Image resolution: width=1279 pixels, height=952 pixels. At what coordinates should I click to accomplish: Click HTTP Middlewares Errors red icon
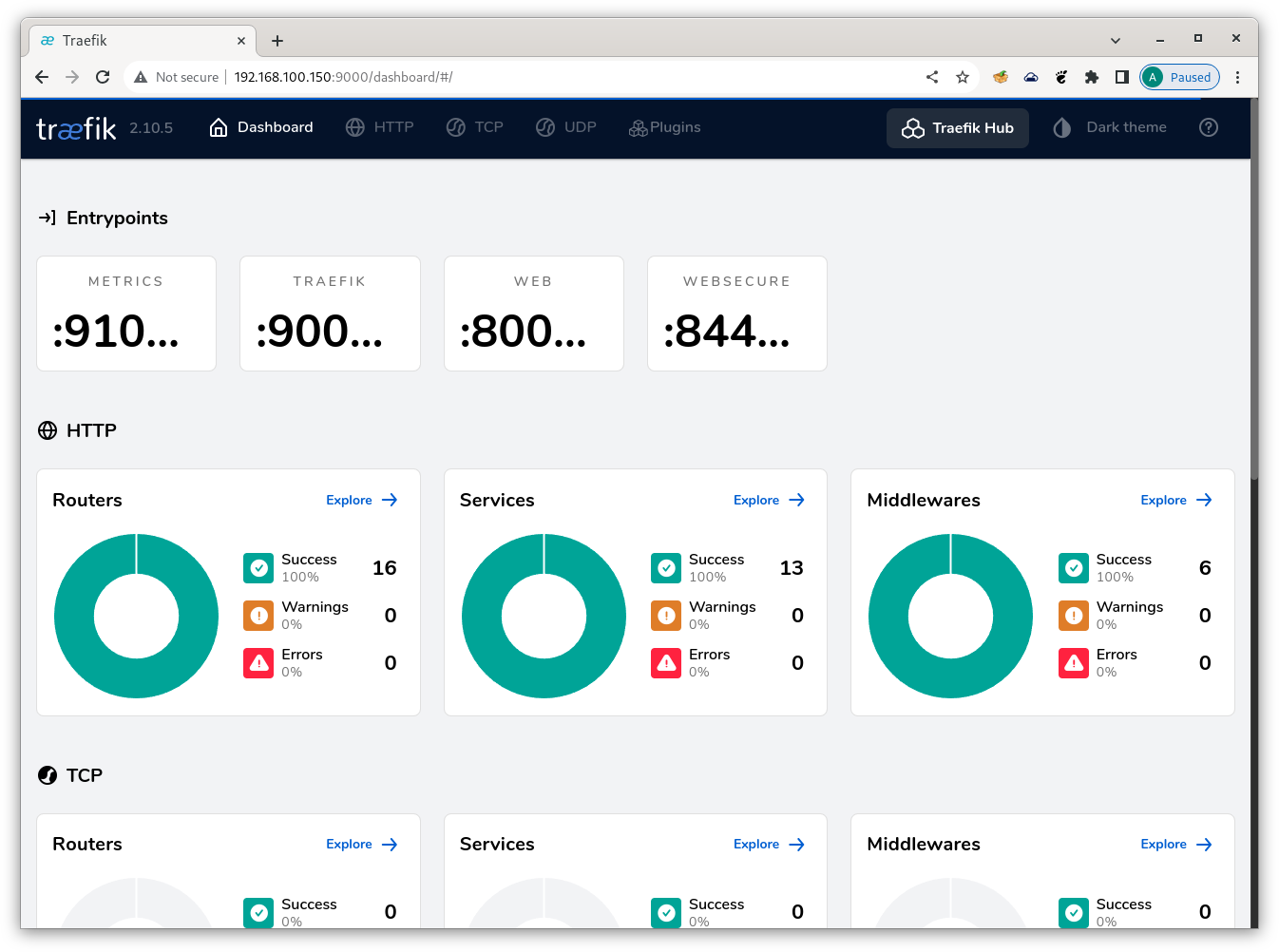point(1074,663)
